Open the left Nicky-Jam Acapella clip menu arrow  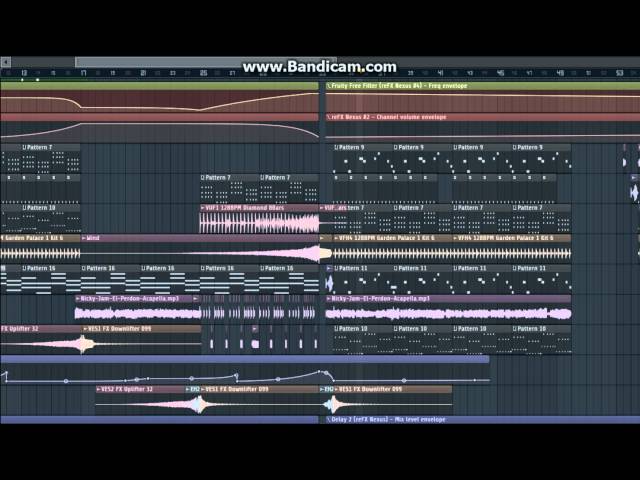[x=78, y=299]
